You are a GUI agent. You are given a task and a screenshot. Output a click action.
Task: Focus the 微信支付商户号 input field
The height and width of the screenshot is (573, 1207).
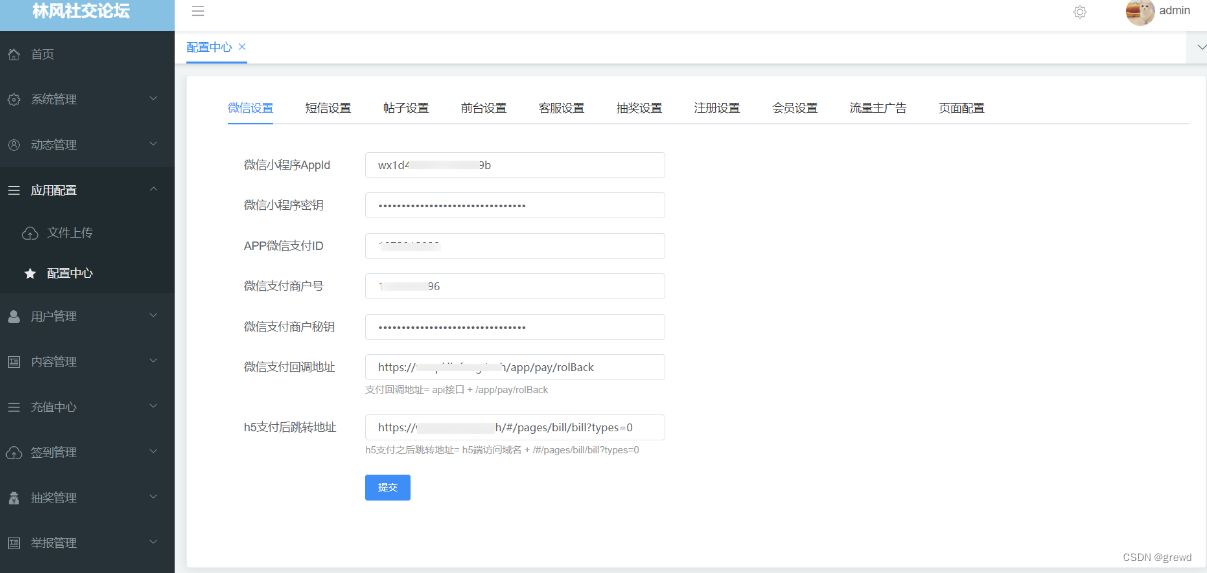[515, 286]
